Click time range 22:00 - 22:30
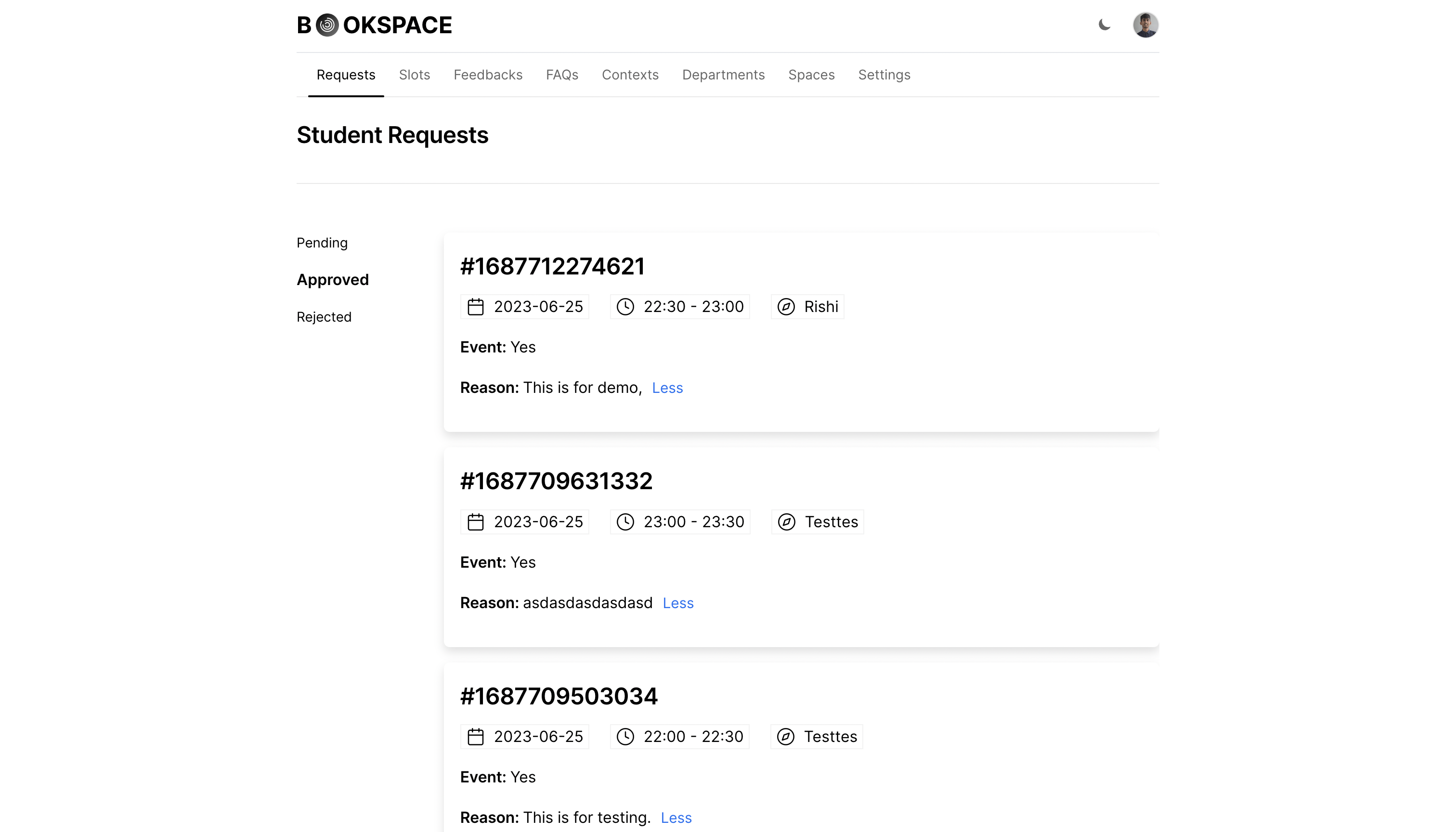This screenshot has height=832, width=1456. [693, 737]
